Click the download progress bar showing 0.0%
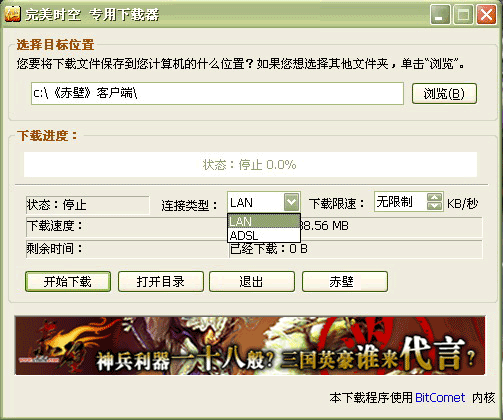 (x=250, y=165)
